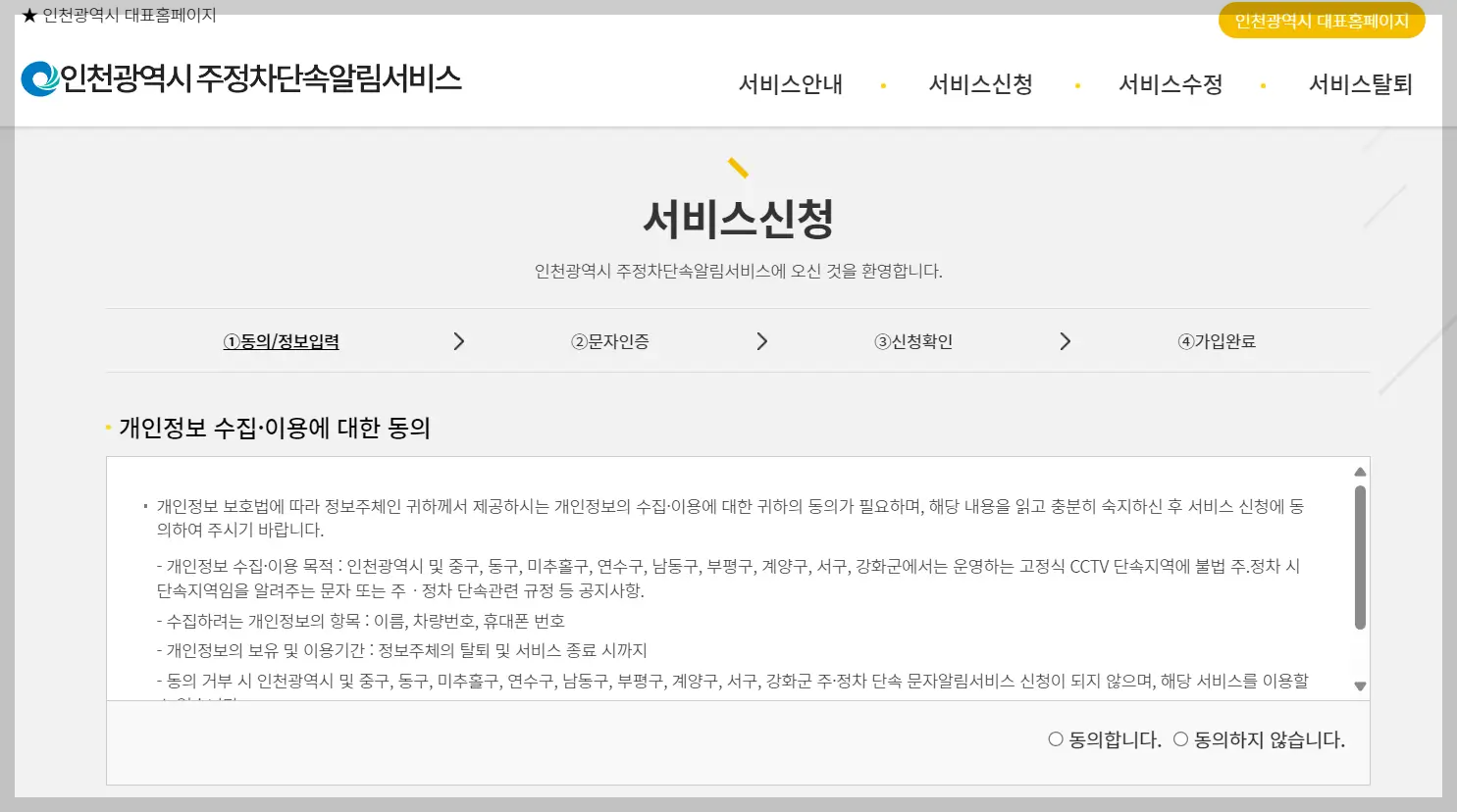Select the ④가입완료 step tab
Screen dimensions: 1457x812
click(x=1217, y=340)
